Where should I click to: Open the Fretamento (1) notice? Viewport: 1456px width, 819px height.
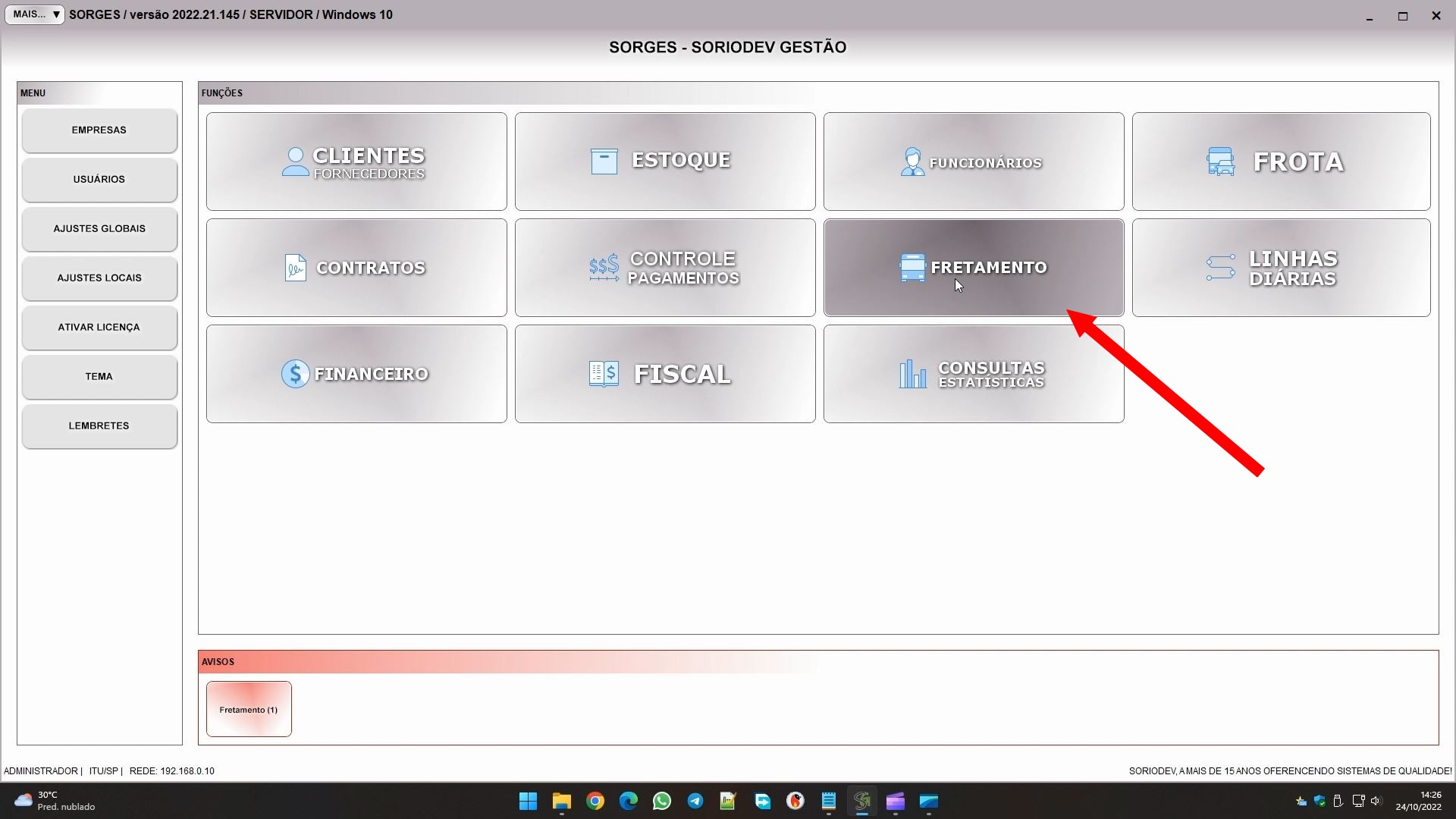pos(249,709)
